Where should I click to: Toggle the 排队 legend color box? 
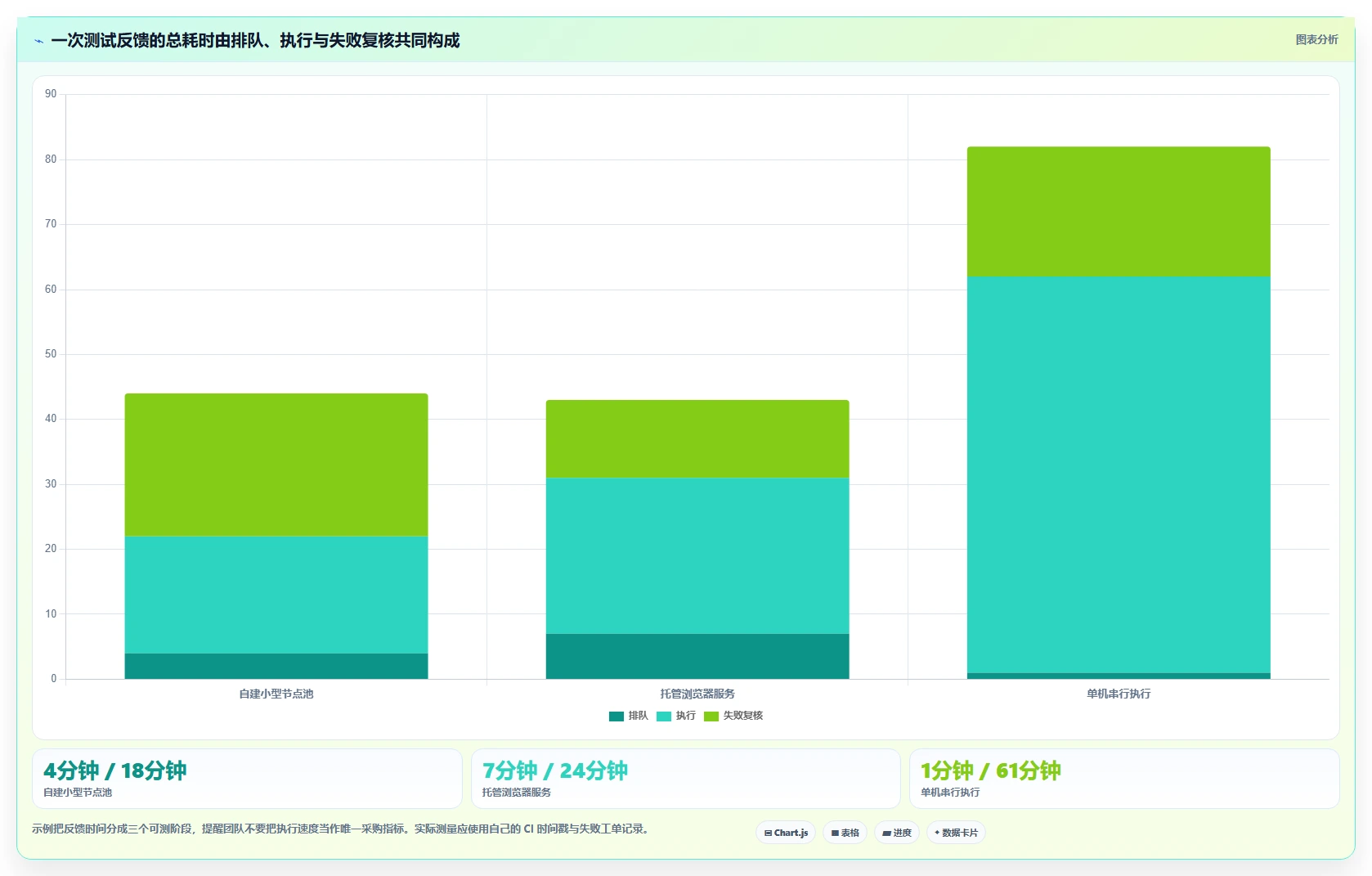pos(616,717)
